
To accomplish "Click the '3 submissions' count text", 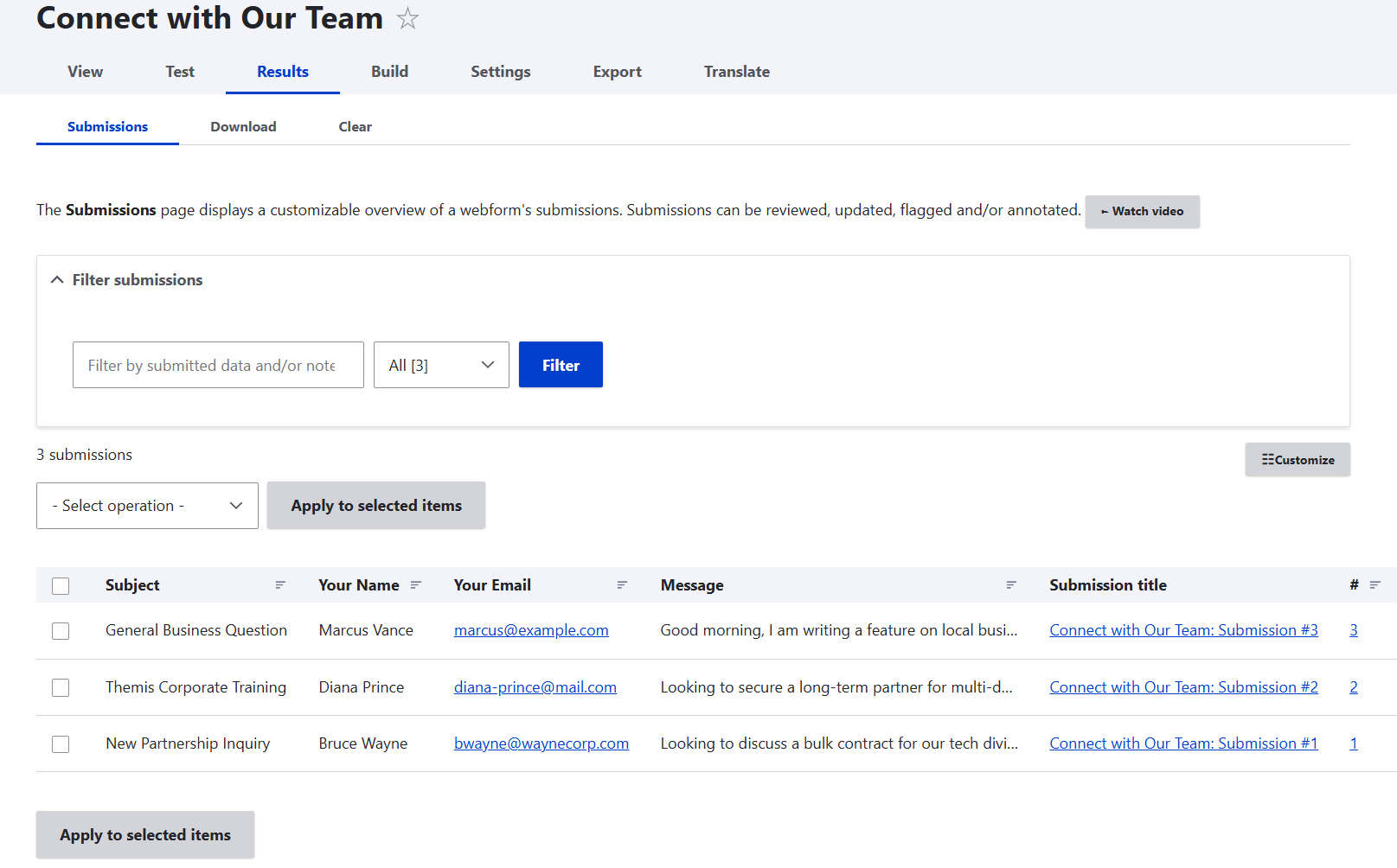I will [x=85, y=455].
